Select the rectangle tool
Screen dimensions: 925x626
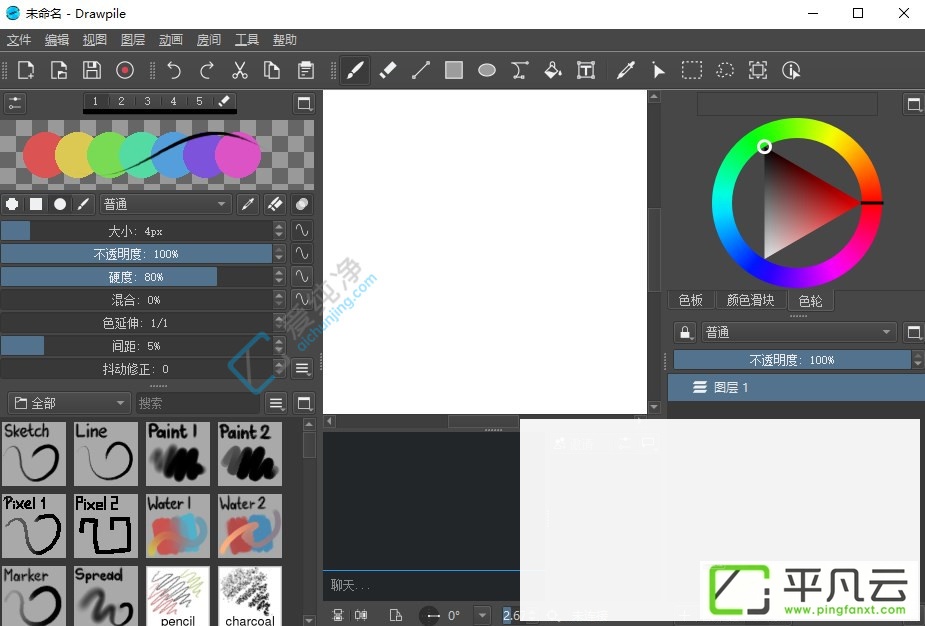[x=454, y=70]
